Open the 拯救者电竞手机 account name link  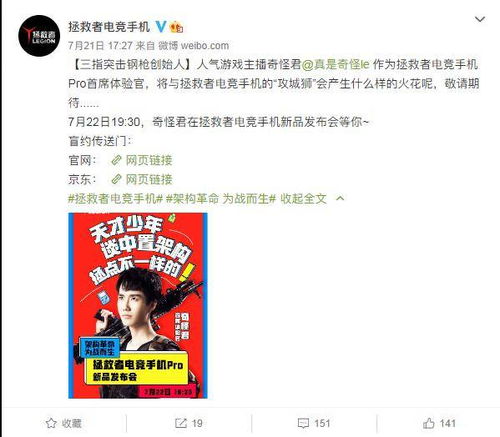[109, 27]
